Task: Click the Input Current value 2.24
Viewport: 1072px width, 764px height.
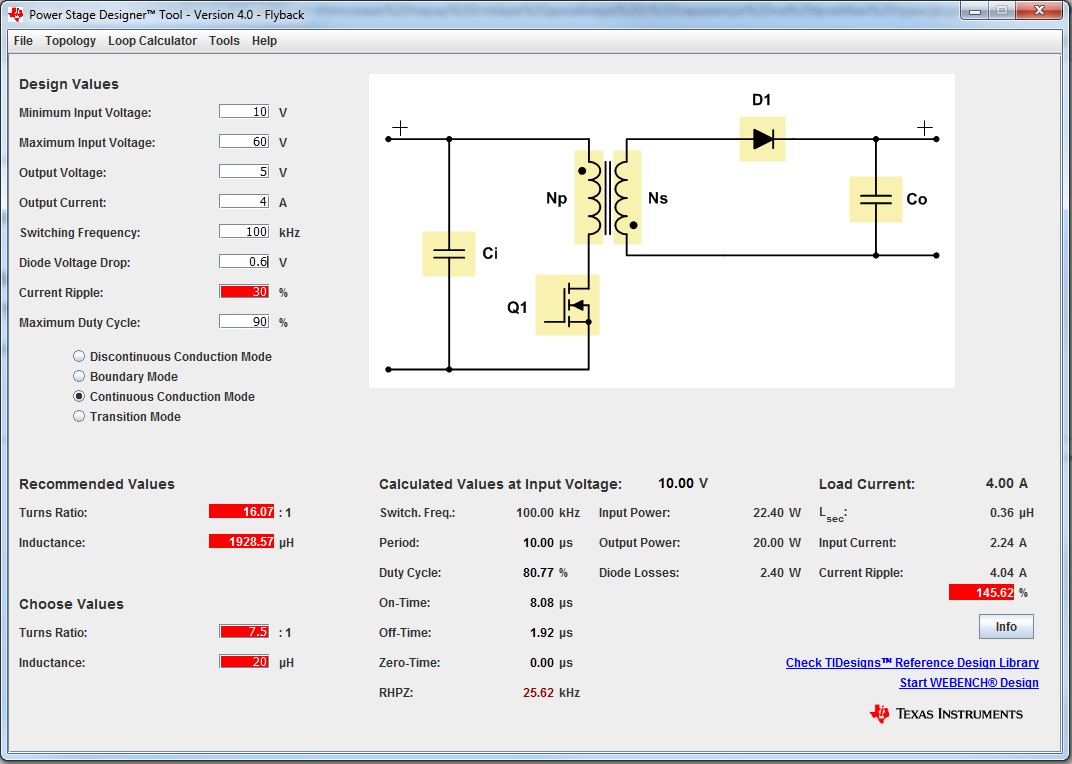Action: [1002, 542]
